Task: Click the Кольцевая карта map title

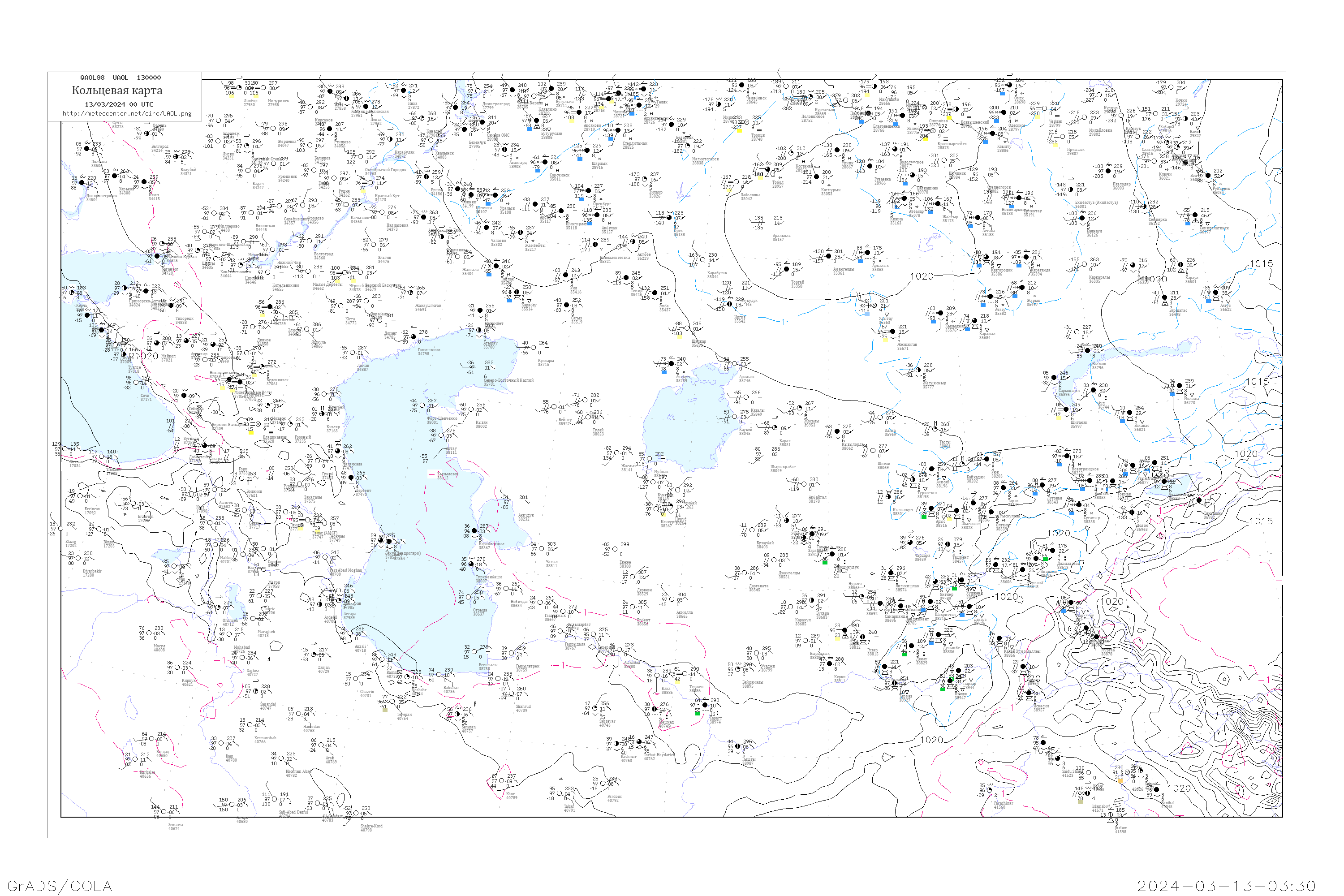Action: point(117,90)
